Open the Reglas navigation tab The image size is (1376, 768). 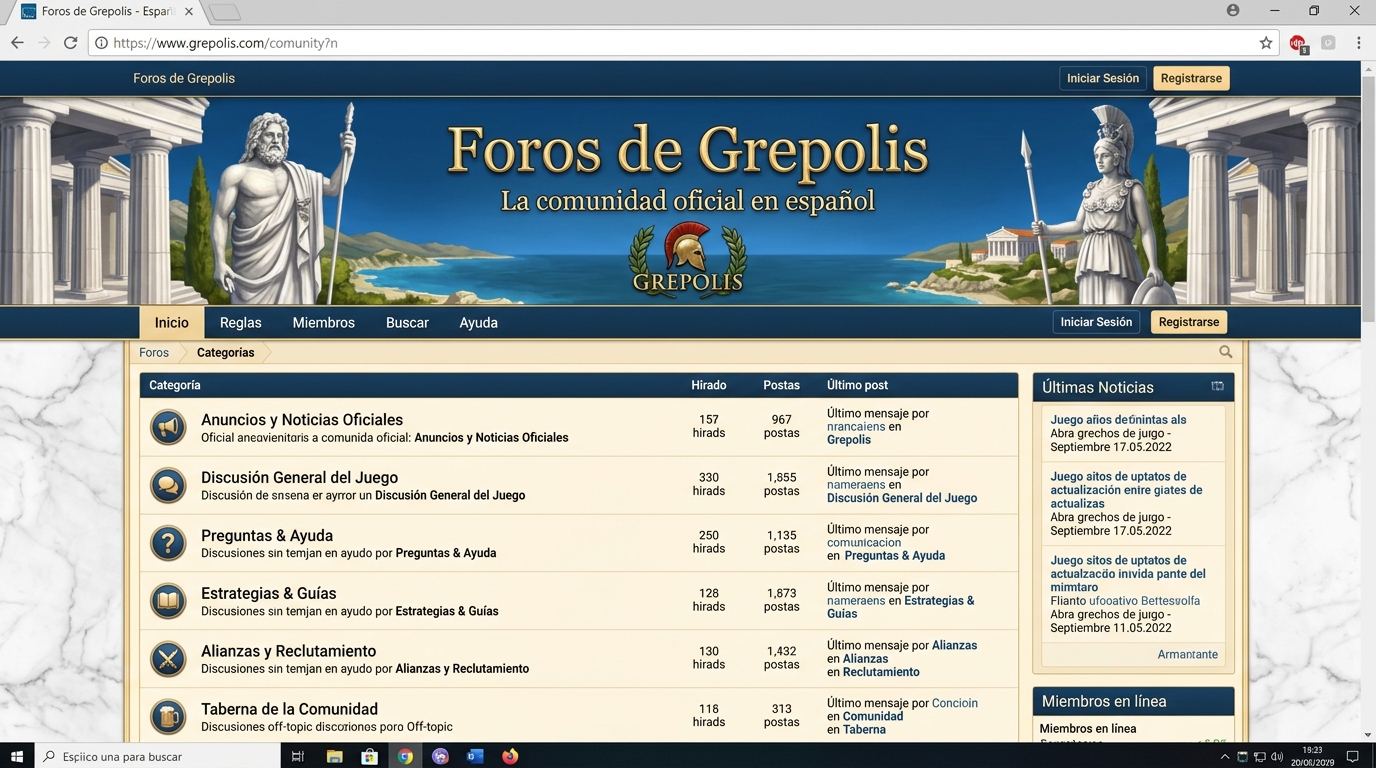click(240, 323)
